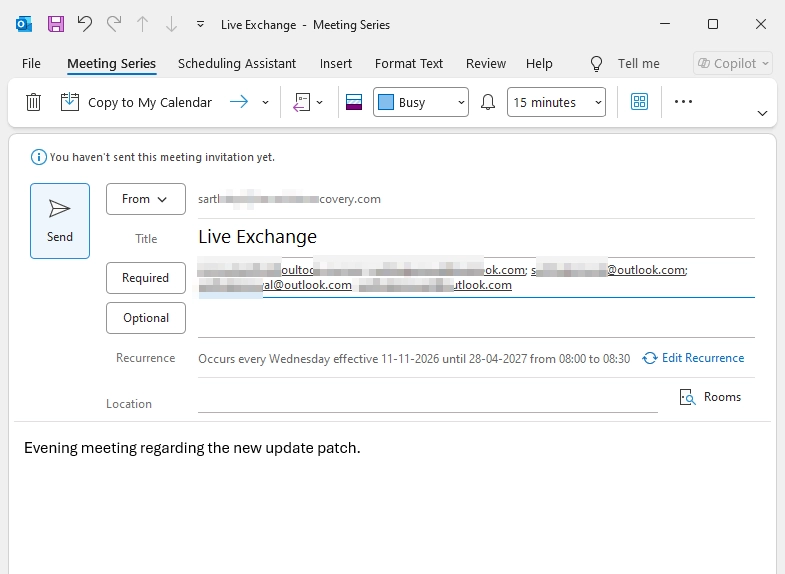785x574 pixels.
Task: Click the Forward arrow icon
Action: [239, 102]
